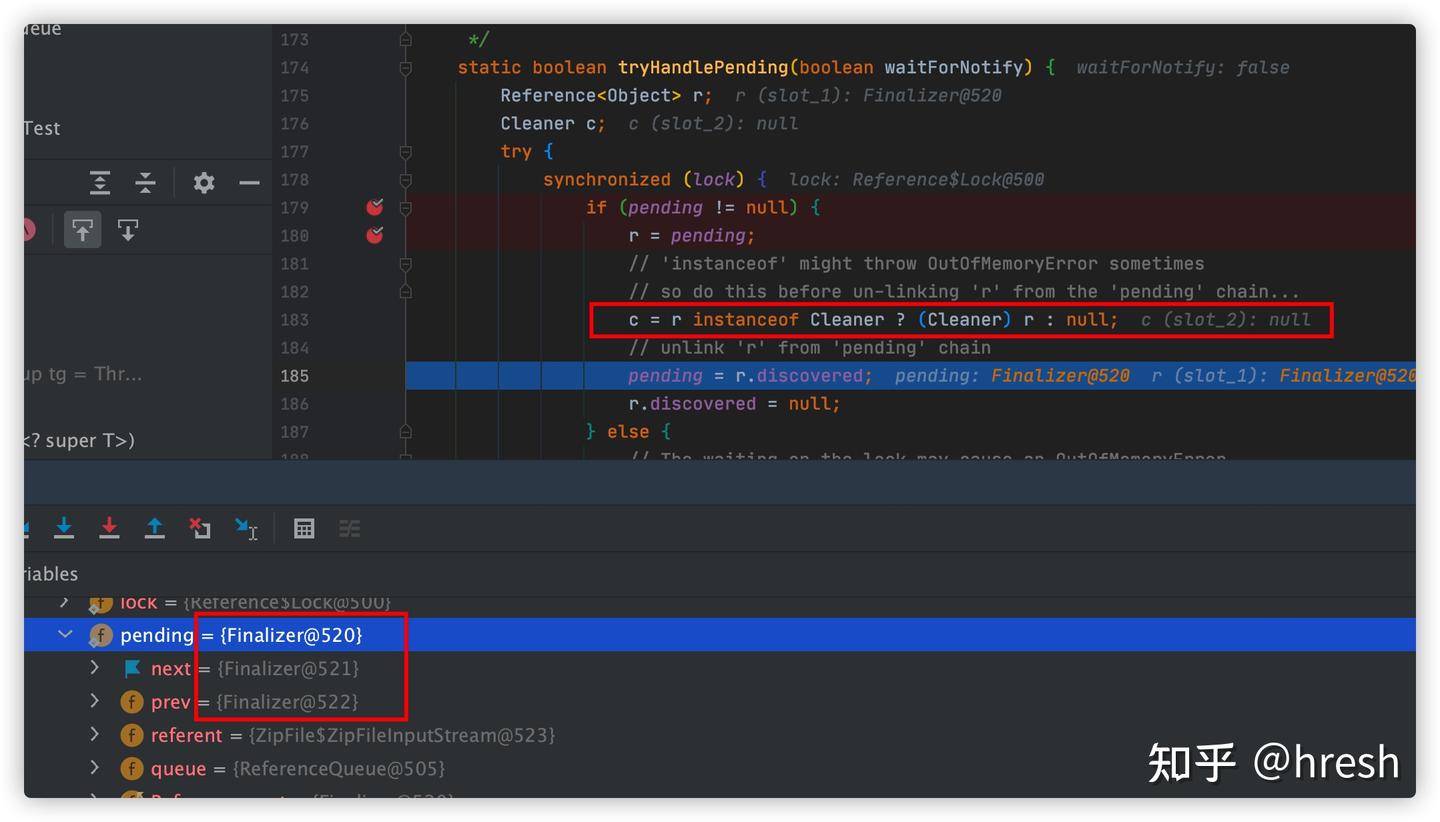Toggle the breakpoint on line 180
The width and height of the screenshot is (1440, 822).
coord(375,235)
